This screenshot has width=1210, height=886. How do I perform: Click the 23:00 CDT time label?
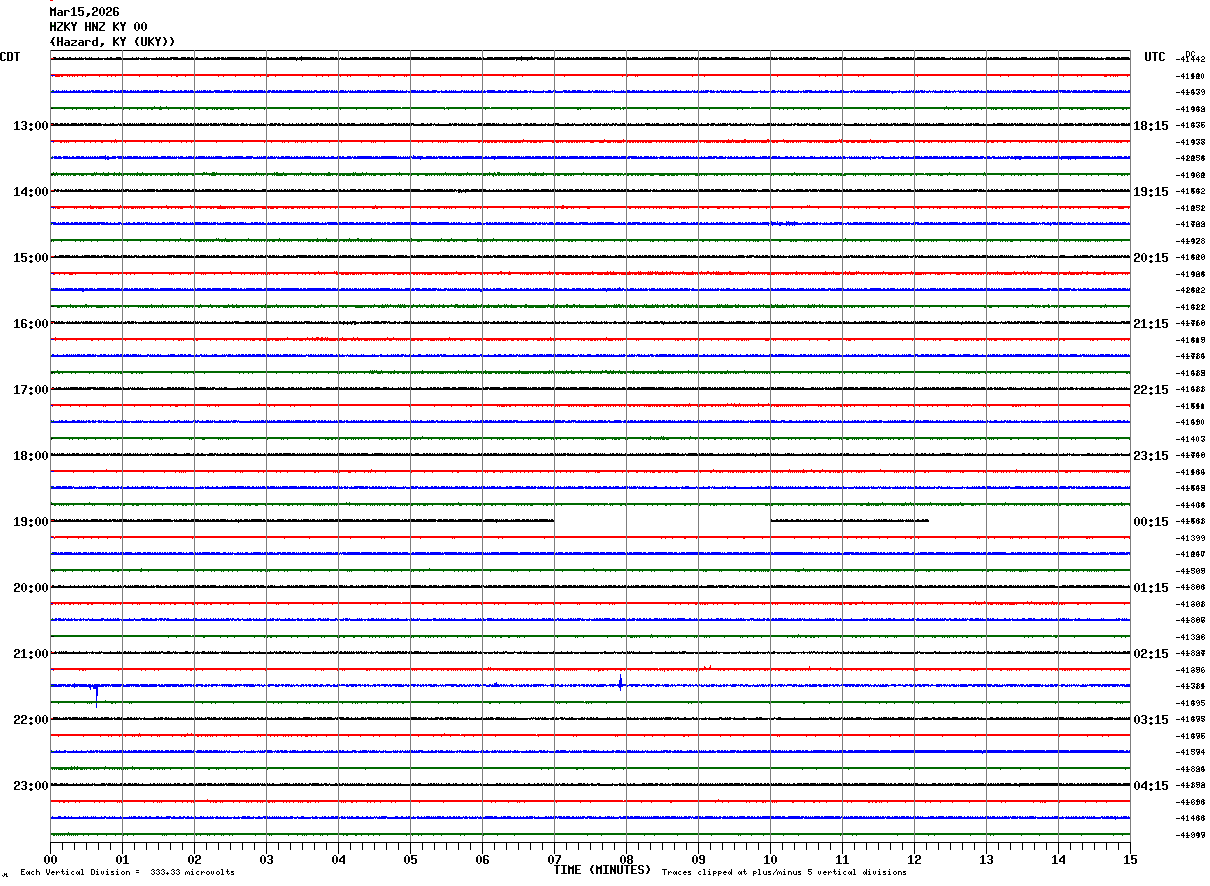click(30, 786)
